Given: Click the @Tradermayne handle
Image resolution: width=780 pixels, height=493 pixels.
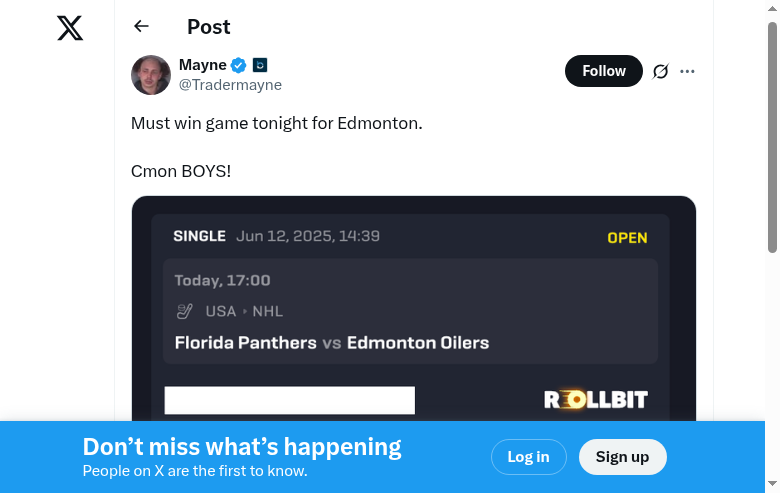Looking at the screenshot, I should [230, 85].
